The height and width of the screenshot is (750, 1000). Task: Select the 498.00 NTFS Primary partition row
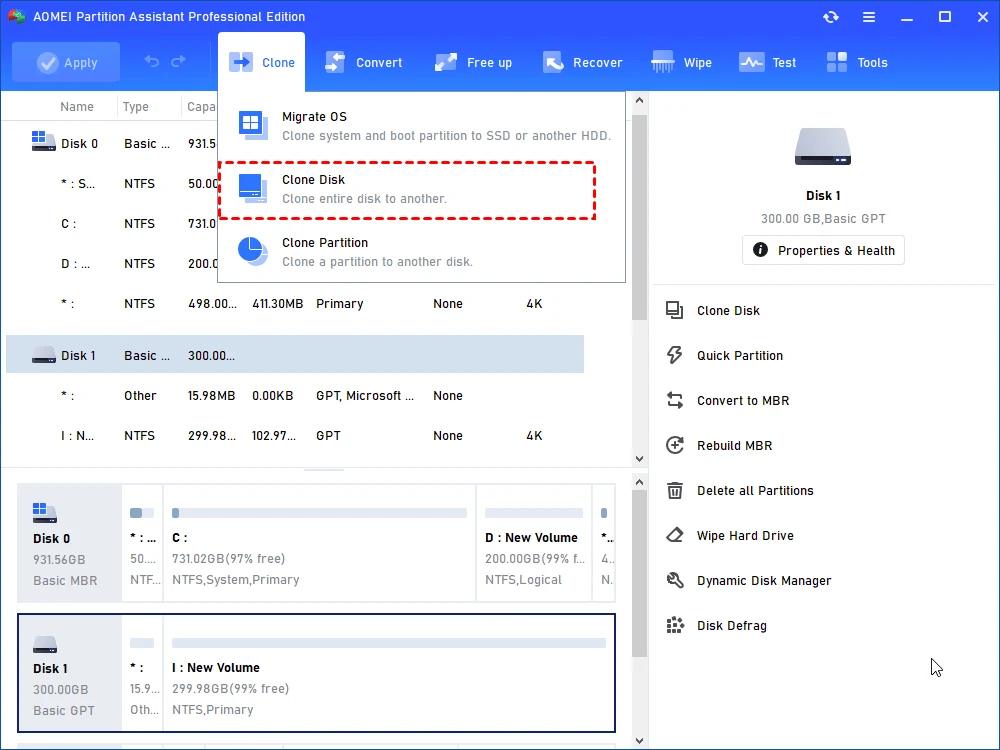point(295,304)
